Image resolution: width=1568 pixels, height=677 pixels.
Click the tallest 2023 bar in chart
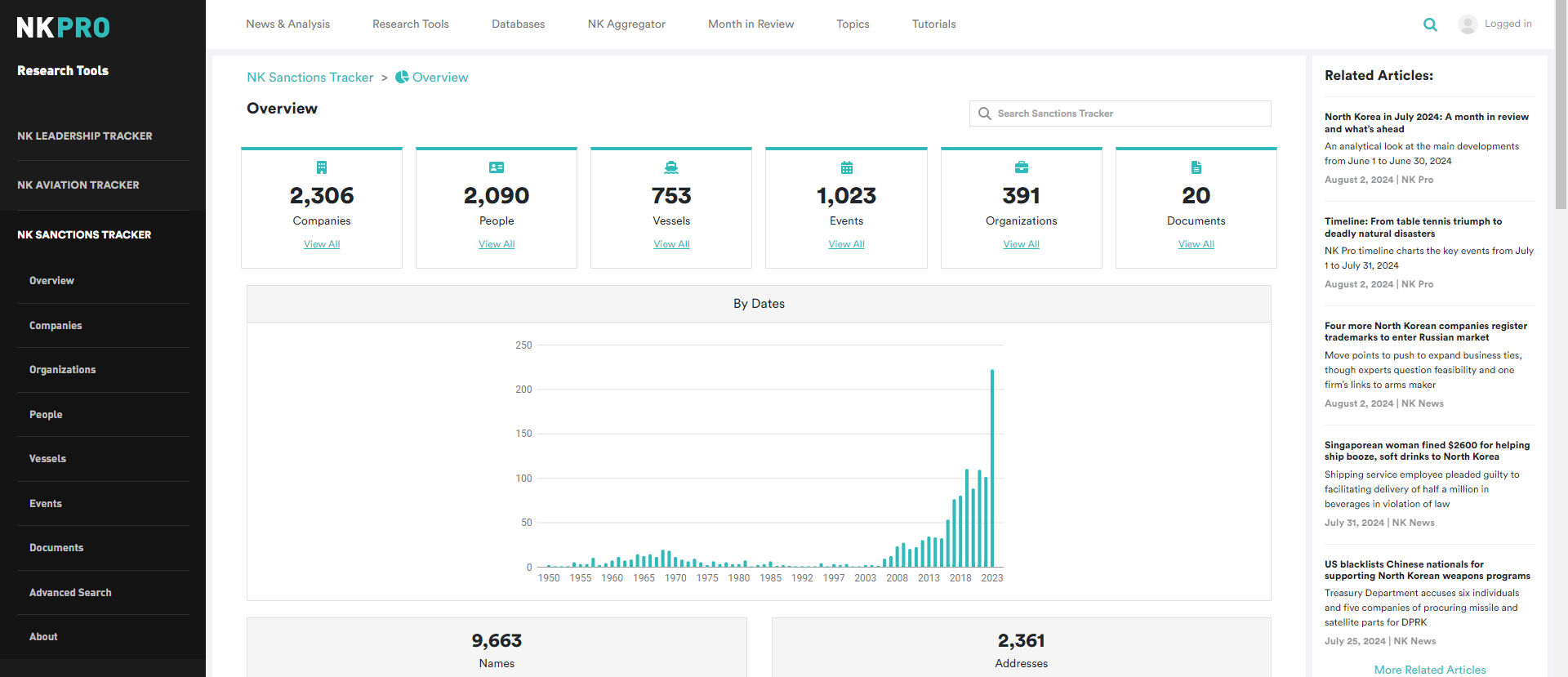pos(992,468)
